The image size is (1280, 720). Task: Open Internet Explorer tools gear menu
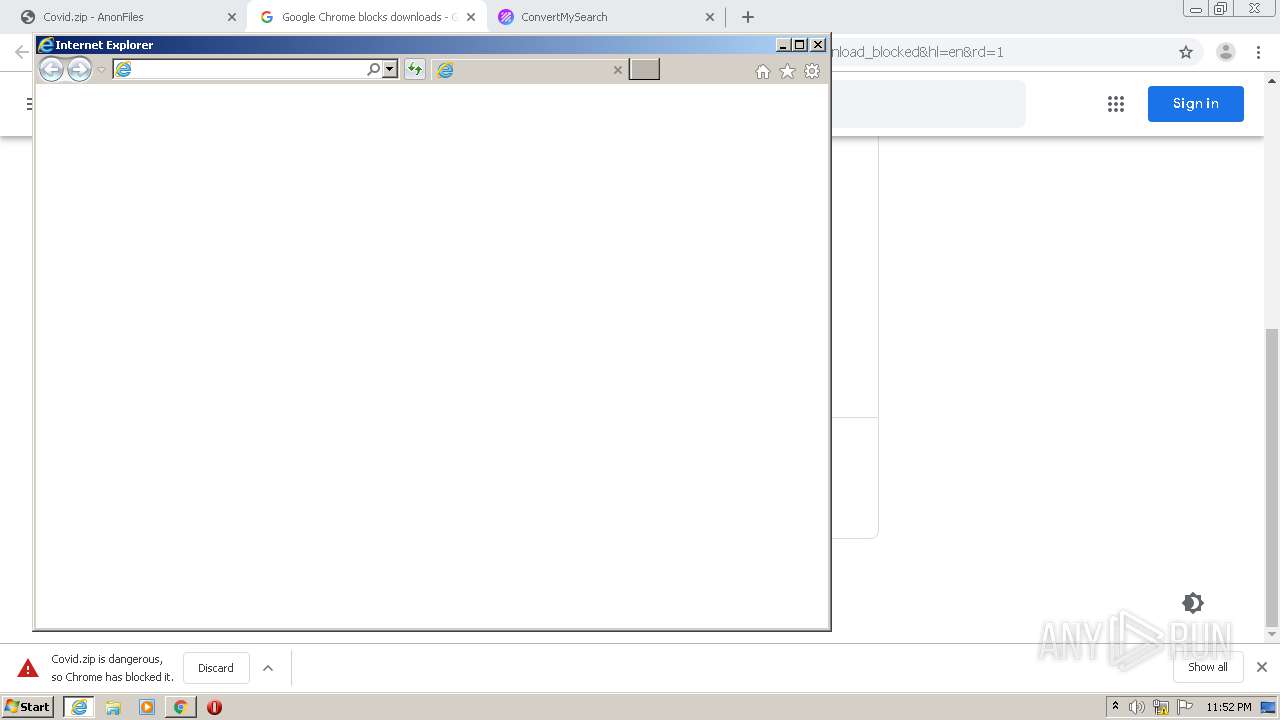812,71
